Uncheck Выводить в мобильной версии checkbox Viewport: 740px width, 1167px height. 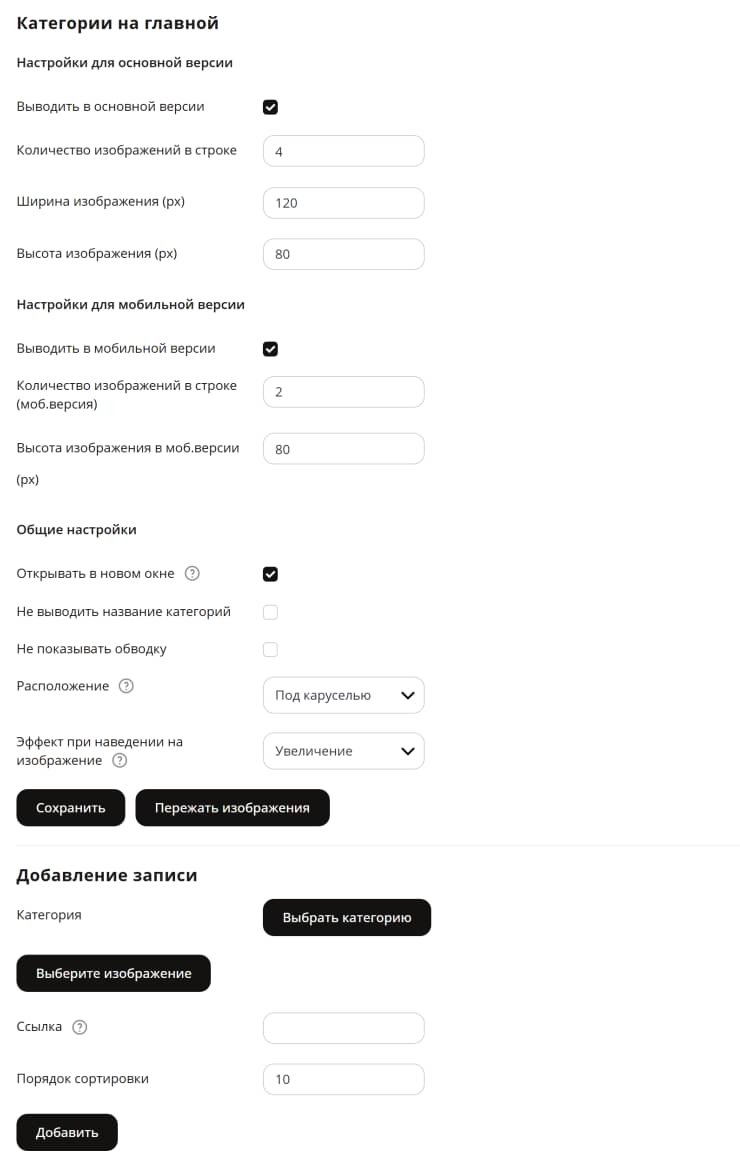point(270,349)
